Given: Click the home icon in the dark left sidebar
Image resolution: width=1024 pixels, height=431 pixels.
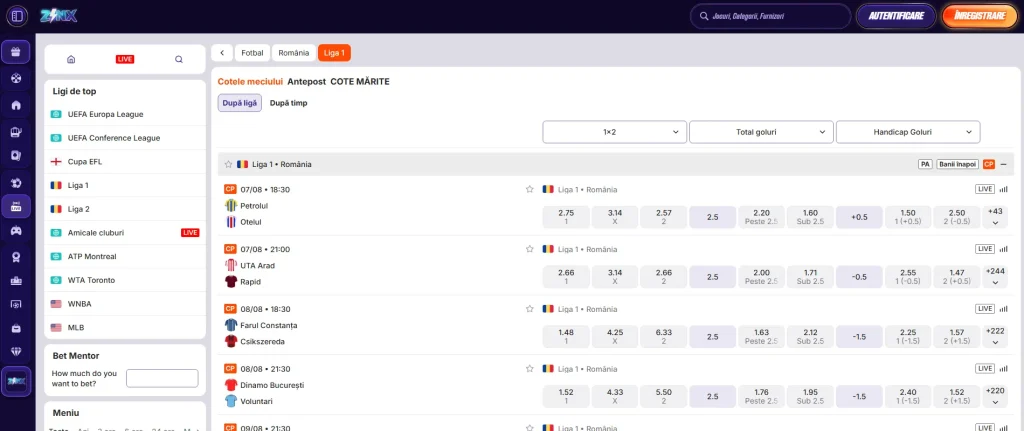Looking at the screenshot, I should (16, 105).
